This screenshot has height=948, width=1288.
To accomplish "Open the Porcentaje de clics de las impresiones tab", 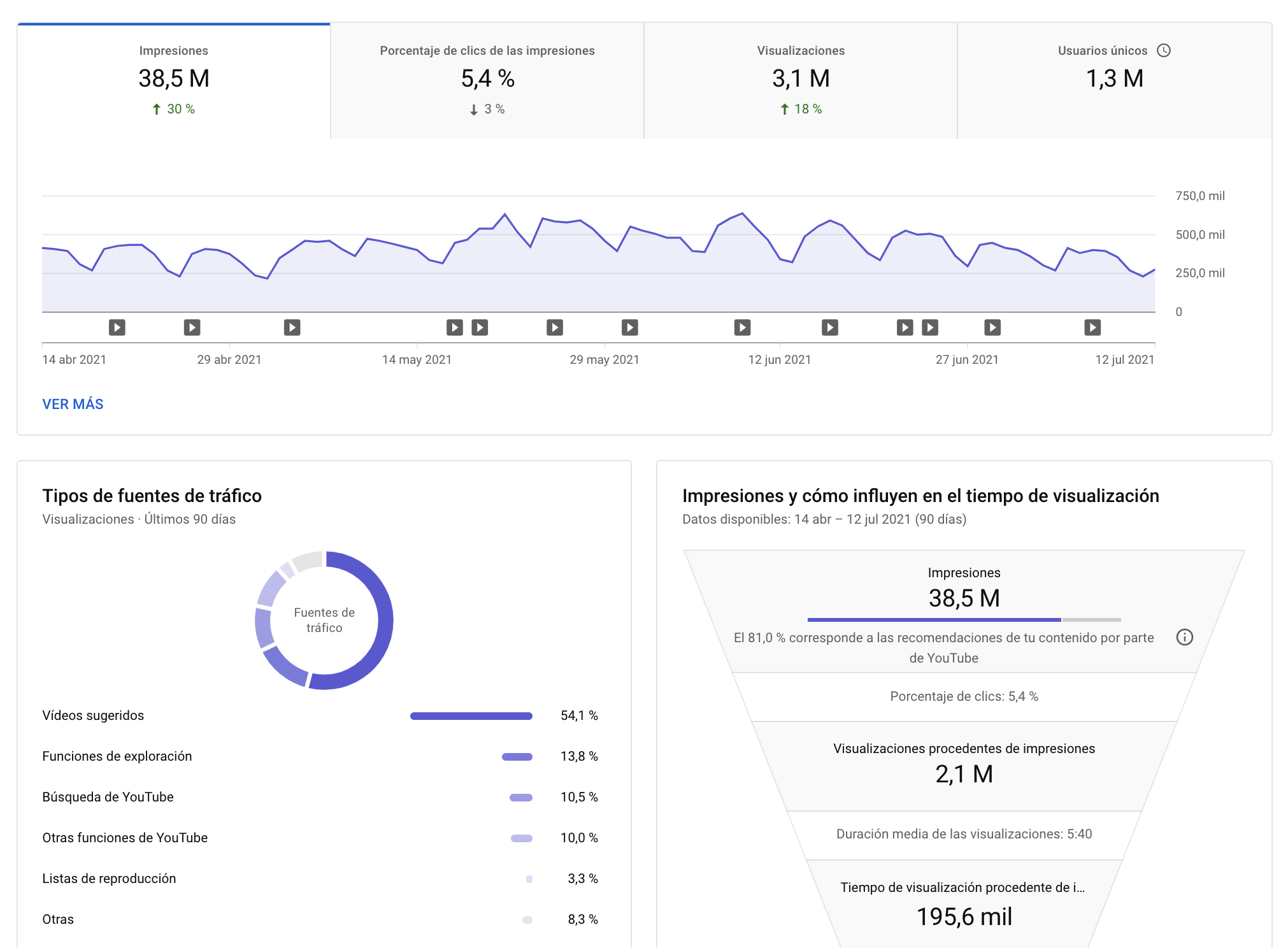I will tap(487, 81).
